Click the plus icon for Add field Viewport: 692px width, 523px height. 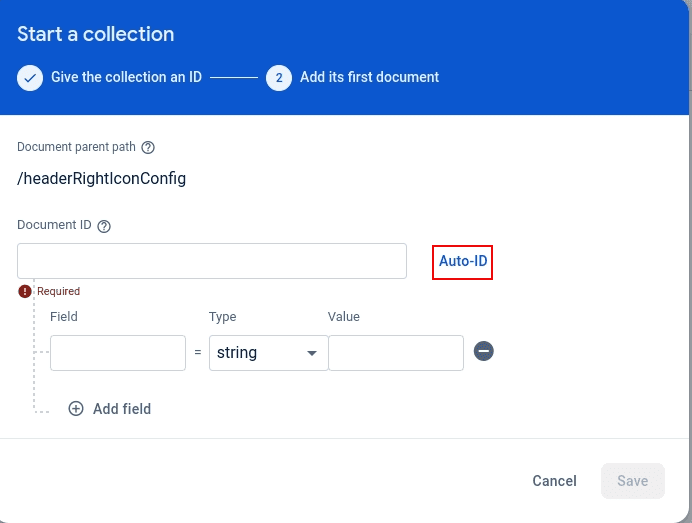(x=76, y=408)
